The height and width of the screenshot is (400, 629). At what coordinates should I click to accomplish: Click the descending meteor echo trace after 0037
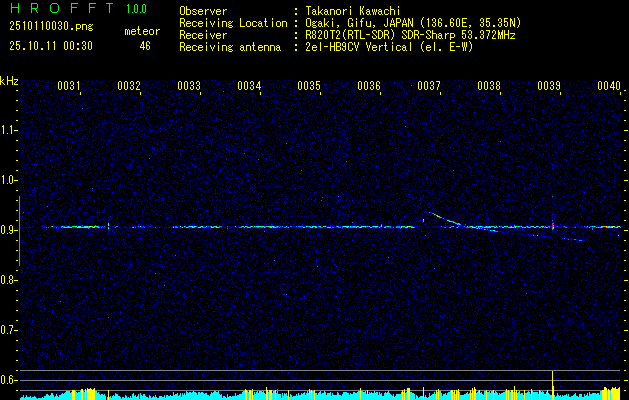point(444,218)
